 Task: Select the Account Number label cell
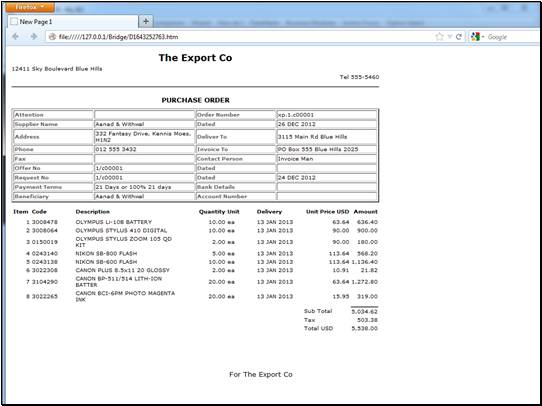pos(236,196)
